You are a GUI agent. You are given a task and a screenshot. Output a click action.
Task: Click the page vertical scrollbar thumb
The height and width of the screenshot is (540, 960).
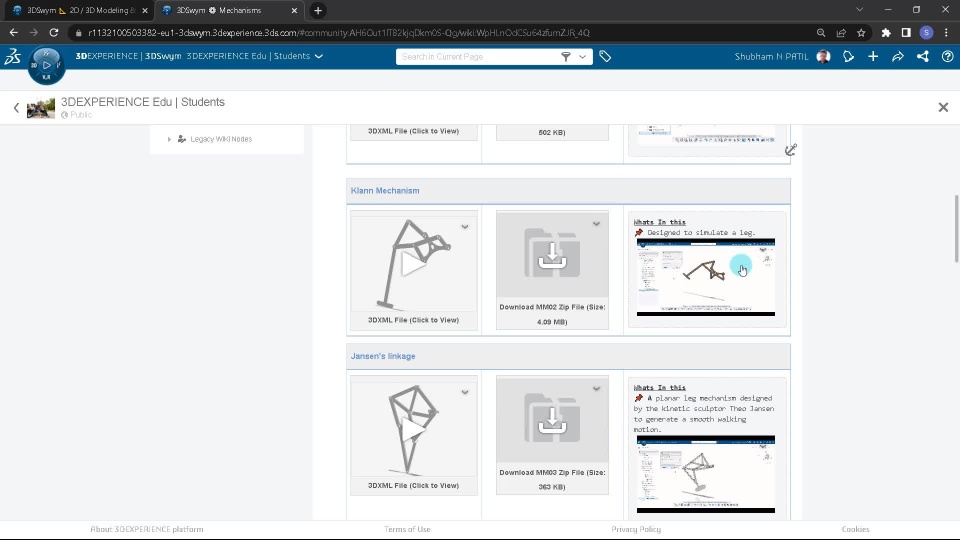956,229
